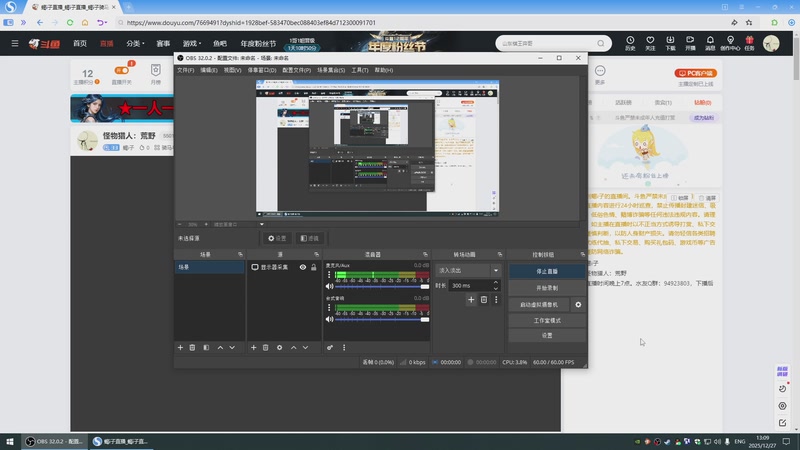Open the 文件(F) menu in OBS
The width and height of the screenshot is (800, 450).
185,70
